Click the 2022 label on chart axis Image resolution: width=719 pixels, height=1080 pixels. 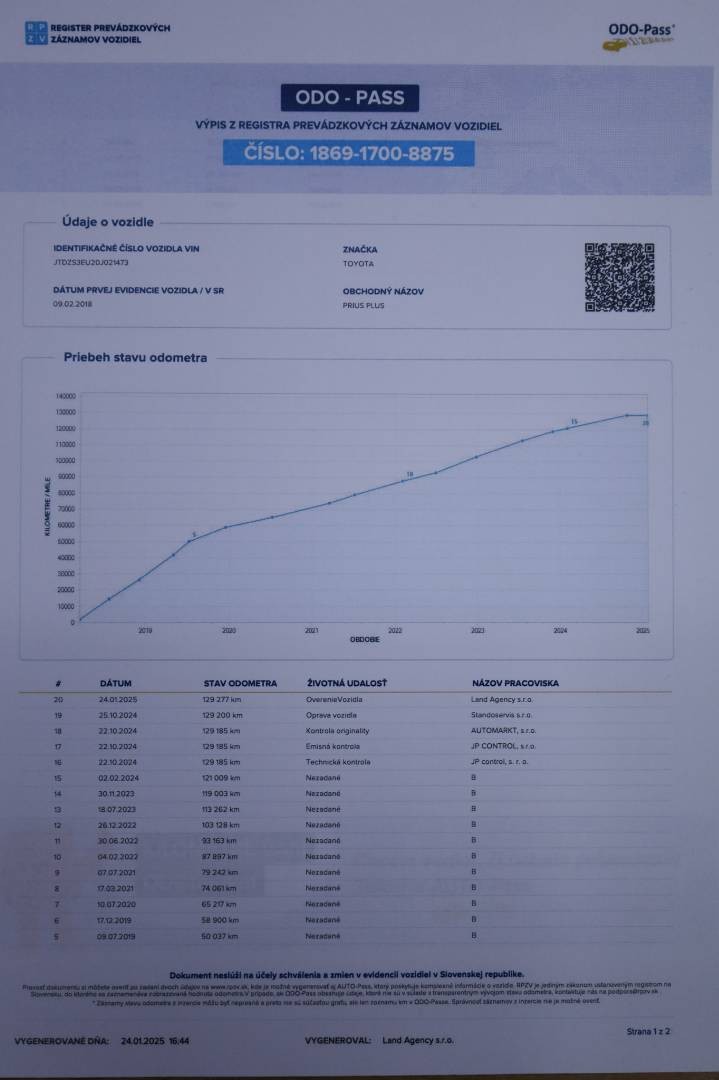pyautogui.click(x=395, y=630)
